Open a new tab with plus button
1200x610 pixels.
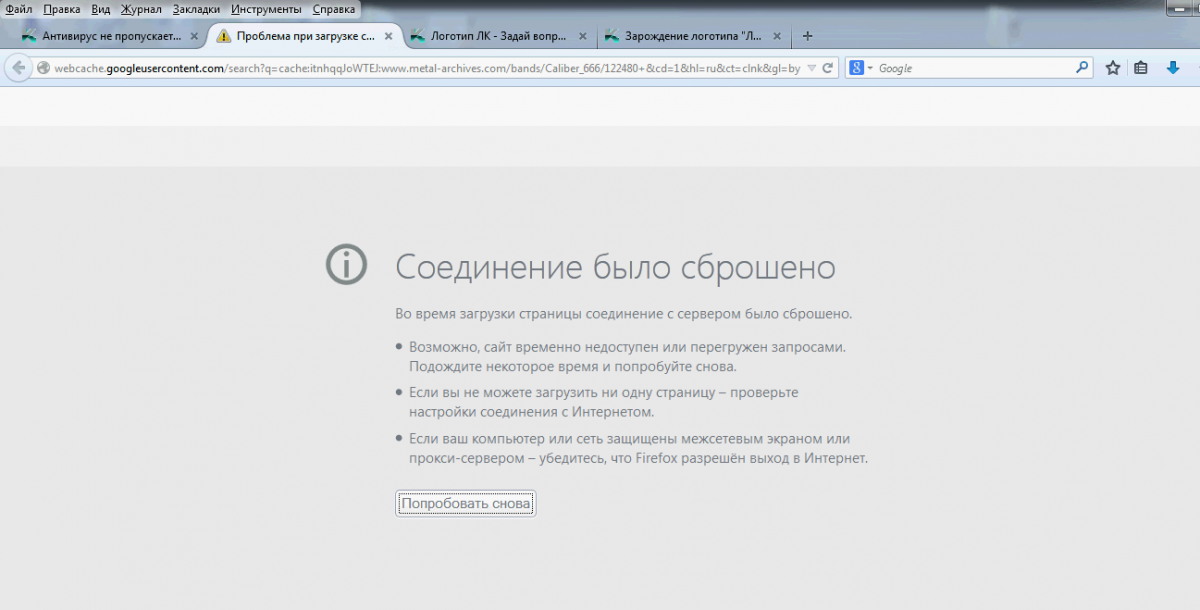pyautogui.click(x=808, y=36)
